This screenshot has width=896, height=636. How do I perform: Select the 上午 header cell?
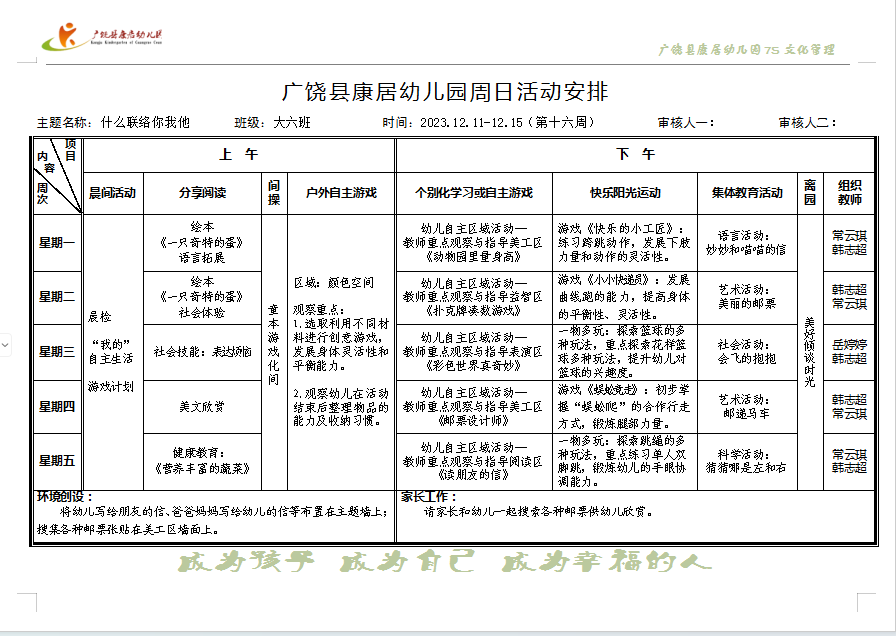click(x=239, y=154)
